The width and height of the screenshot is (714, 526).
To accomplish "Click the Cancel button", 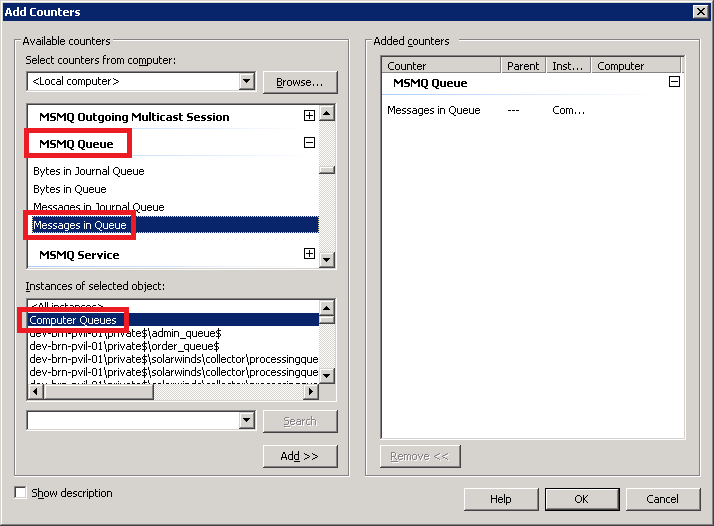I will pyautogui.click(x=663, y=499).
